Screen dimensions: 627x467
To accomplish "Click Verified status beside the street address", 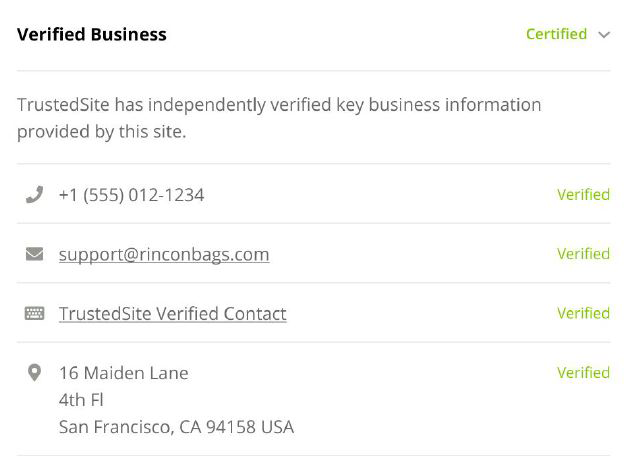I will tap(583, 373).
